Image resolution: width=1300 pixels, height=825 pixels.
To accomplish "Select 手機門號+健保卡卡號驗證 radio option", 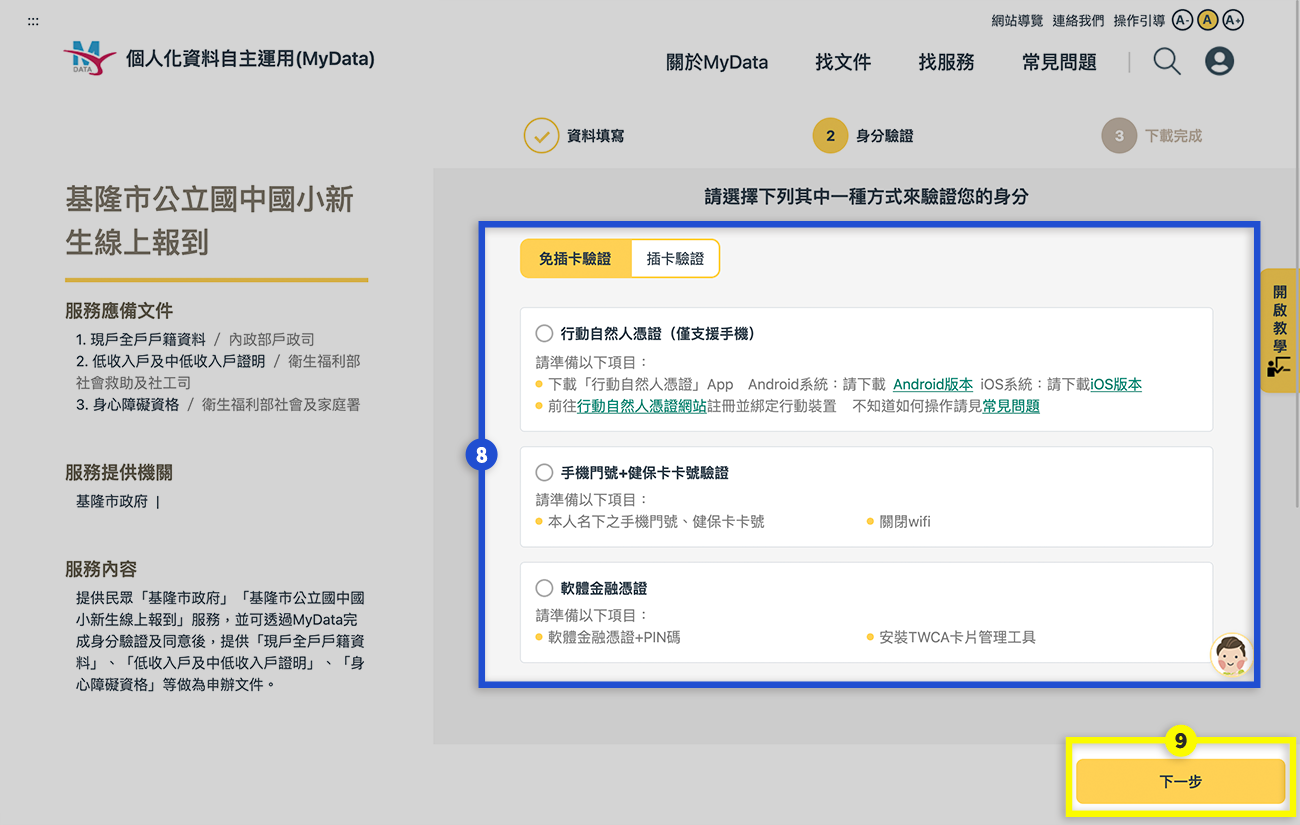I will tap(544, 472).
